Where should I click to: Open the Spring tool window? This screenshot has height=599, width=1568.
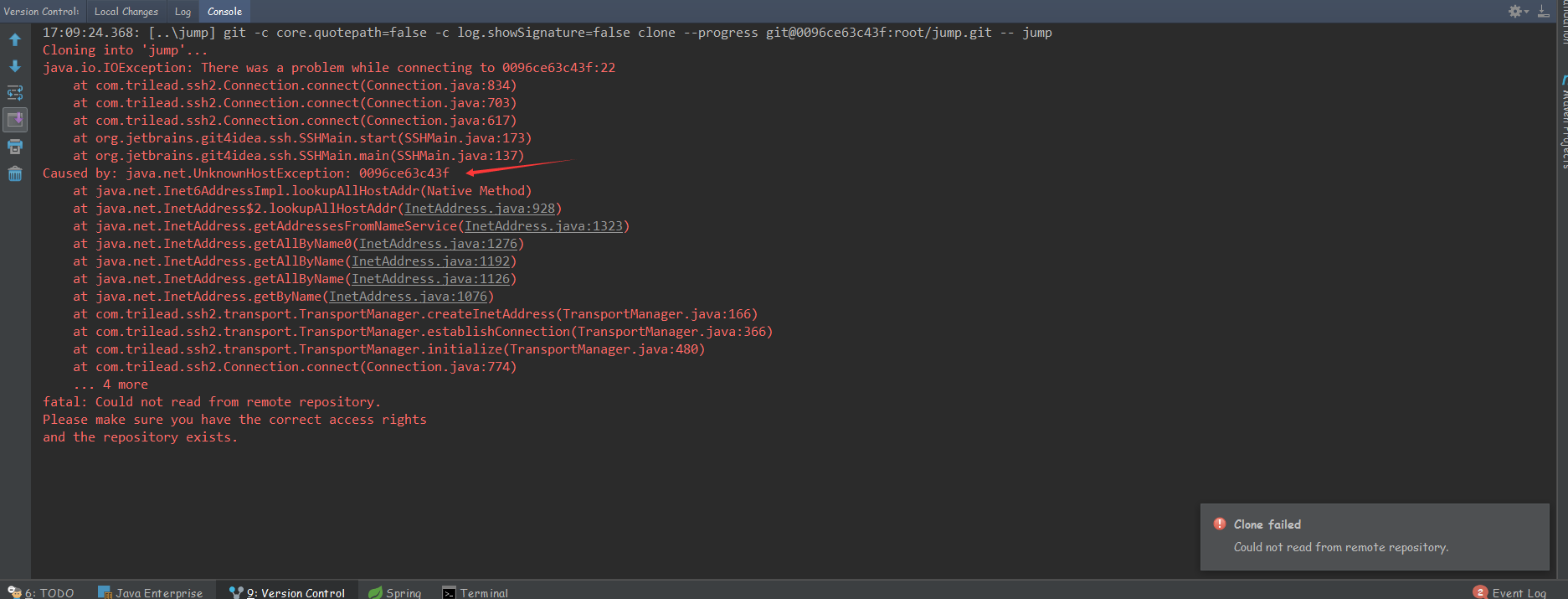click(395, 592)
